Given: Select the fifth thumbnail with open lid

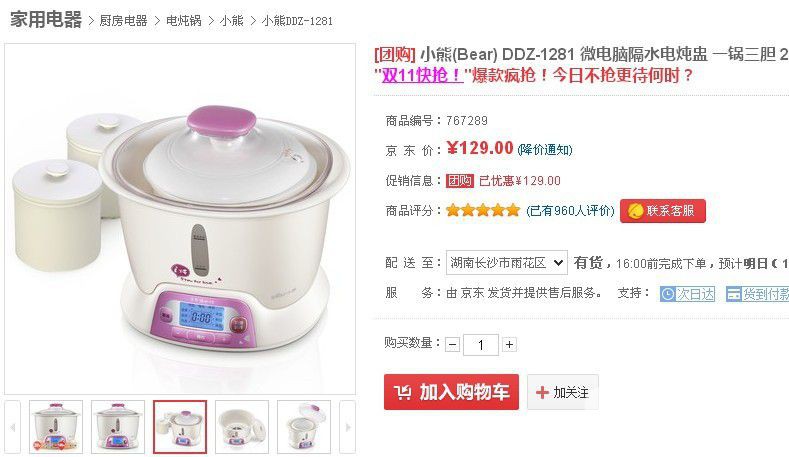Looking at the screenshot, I should pyautogui.click(x=303, y=427).
